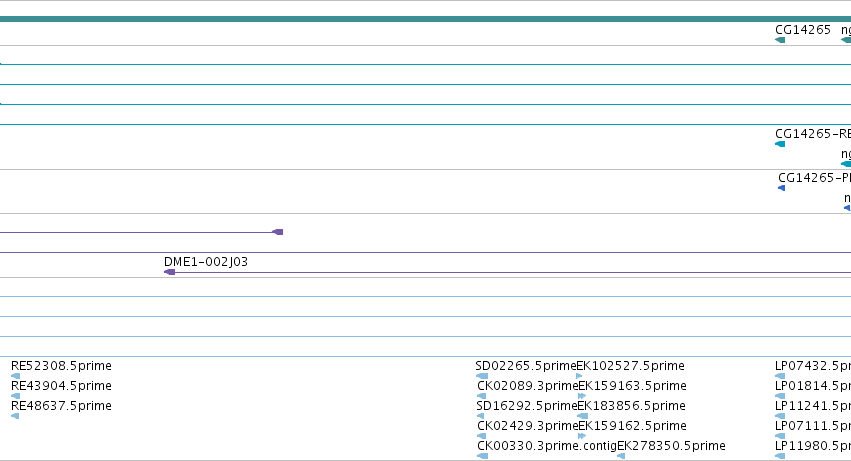Open the CK00330.3prime.contig label
Viewport: 851px width, 461px height.
[x=547, y=446]
